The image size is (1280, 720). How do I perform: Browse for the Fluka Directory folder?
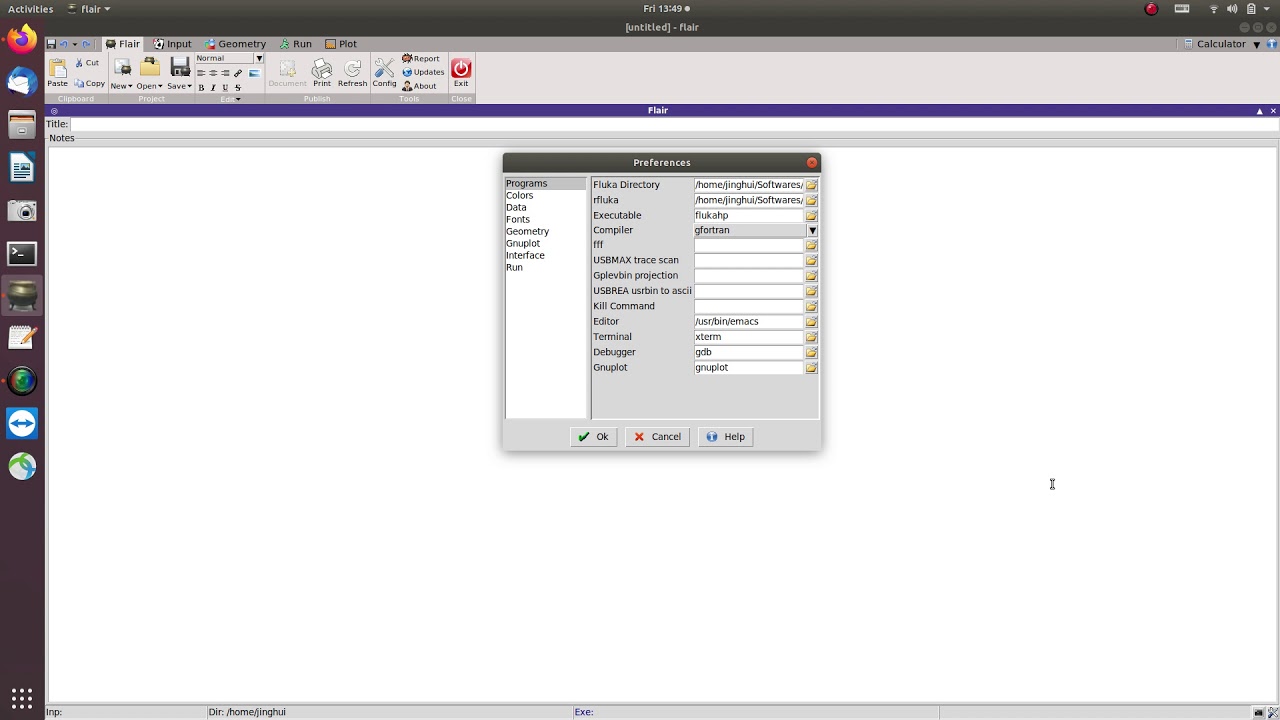coord(811,185)
